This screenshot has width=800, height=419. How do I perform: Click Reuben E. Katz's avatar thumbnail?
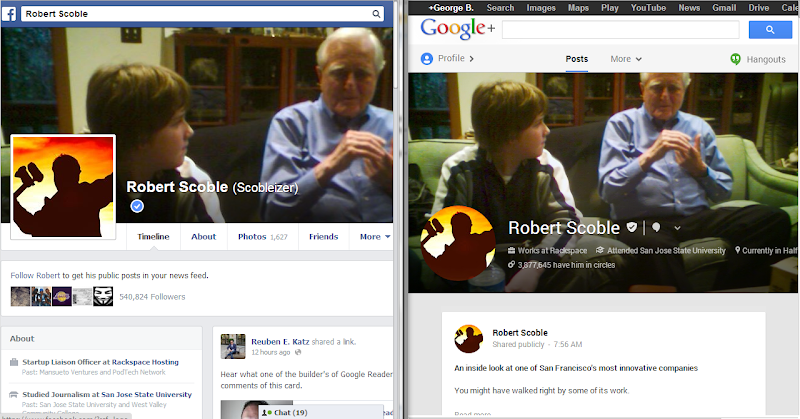click(233, 347)
